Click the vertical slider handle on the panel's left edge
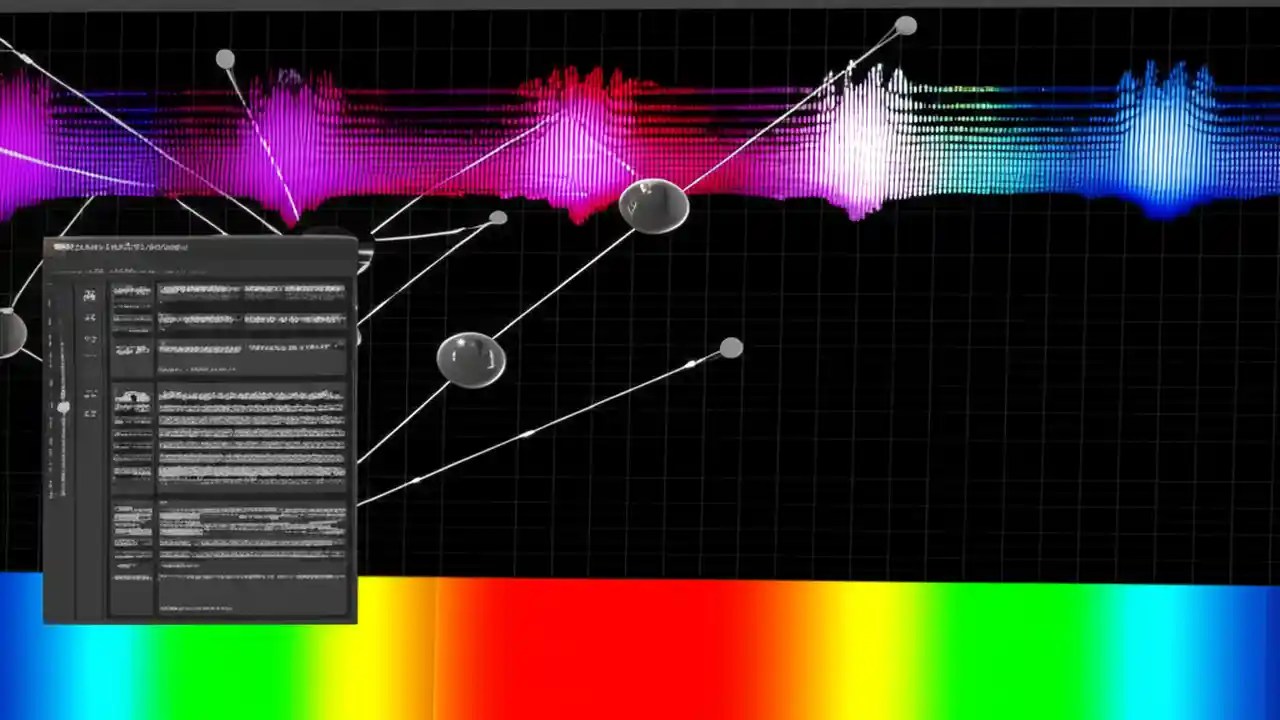Screen dimensions: 1280x720 pyautogui.click(x=62, y=408)
